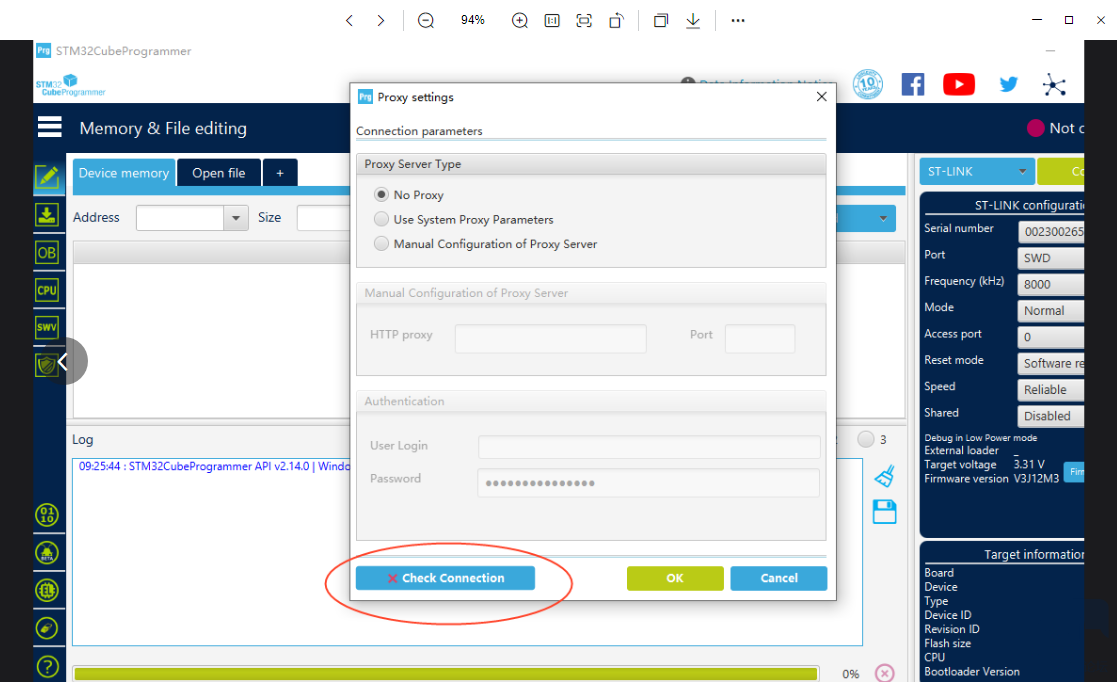Click the green progress bar

[x=446, y=673]
